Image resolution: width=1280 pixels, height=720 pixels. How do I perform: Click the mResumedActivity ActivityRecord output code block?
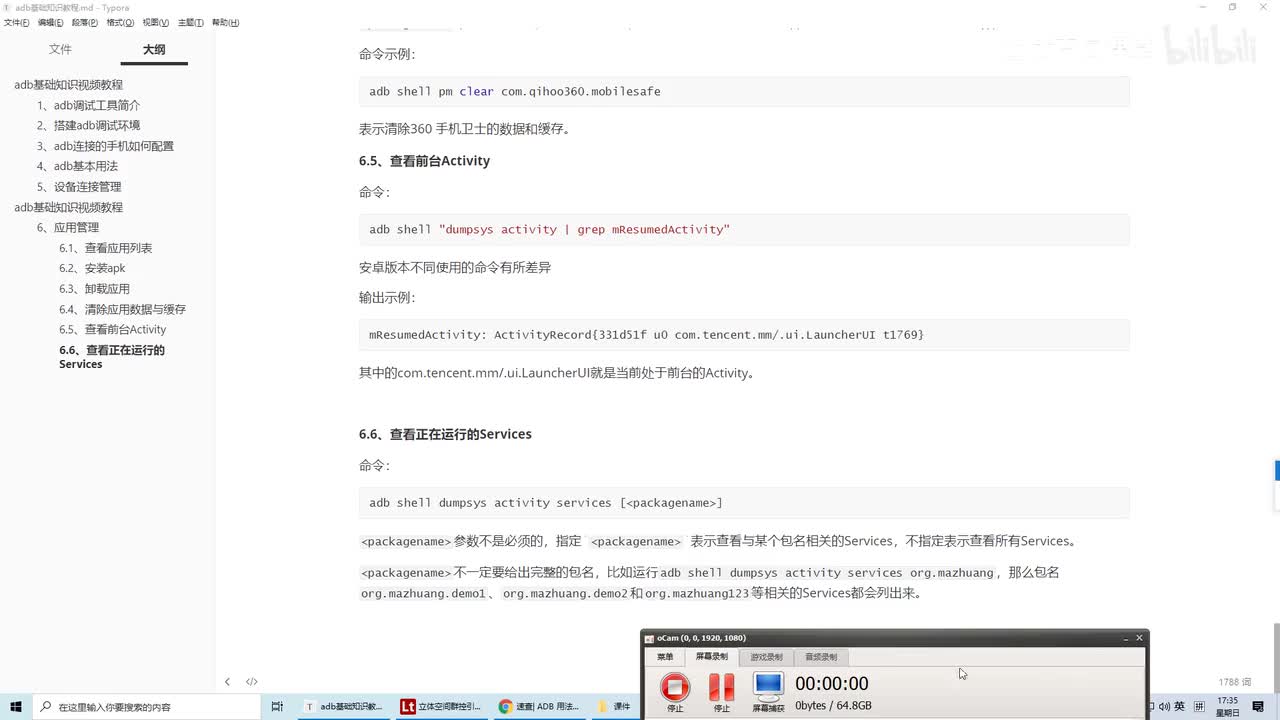point(744,334)
